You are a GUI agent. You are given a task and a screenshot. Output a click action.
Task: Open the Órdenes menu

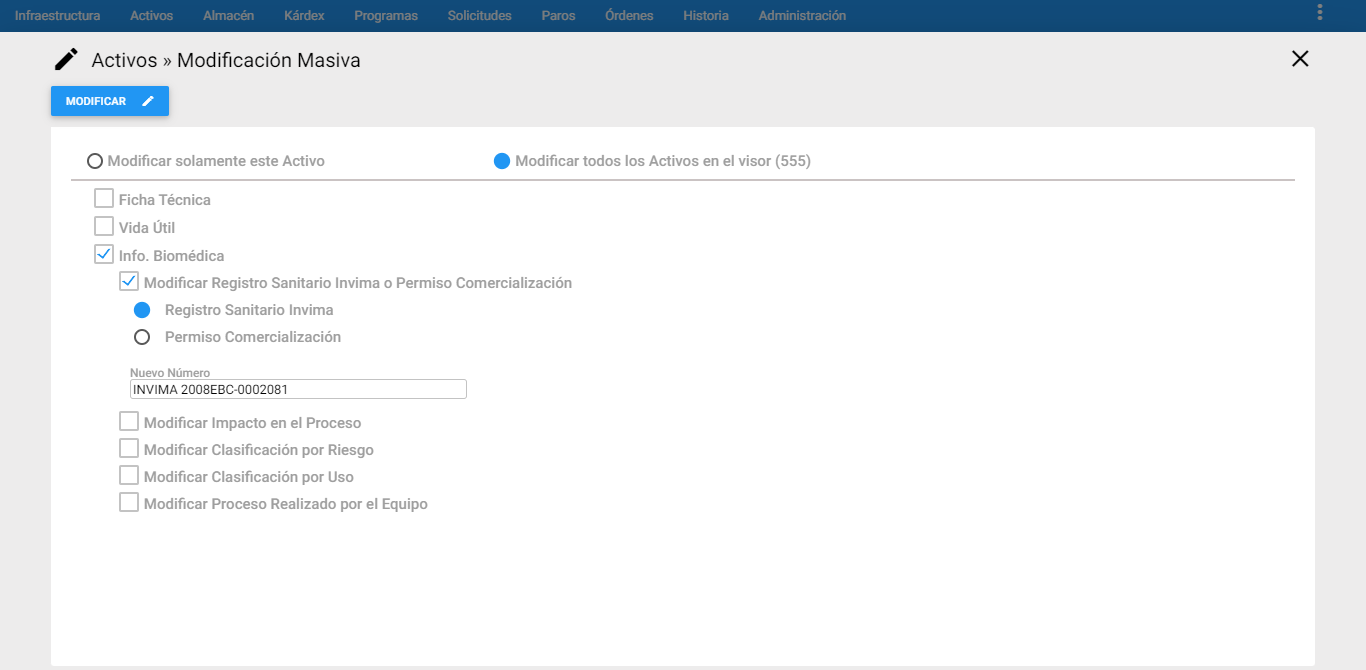pyautogui.click(x=629, y=16)
